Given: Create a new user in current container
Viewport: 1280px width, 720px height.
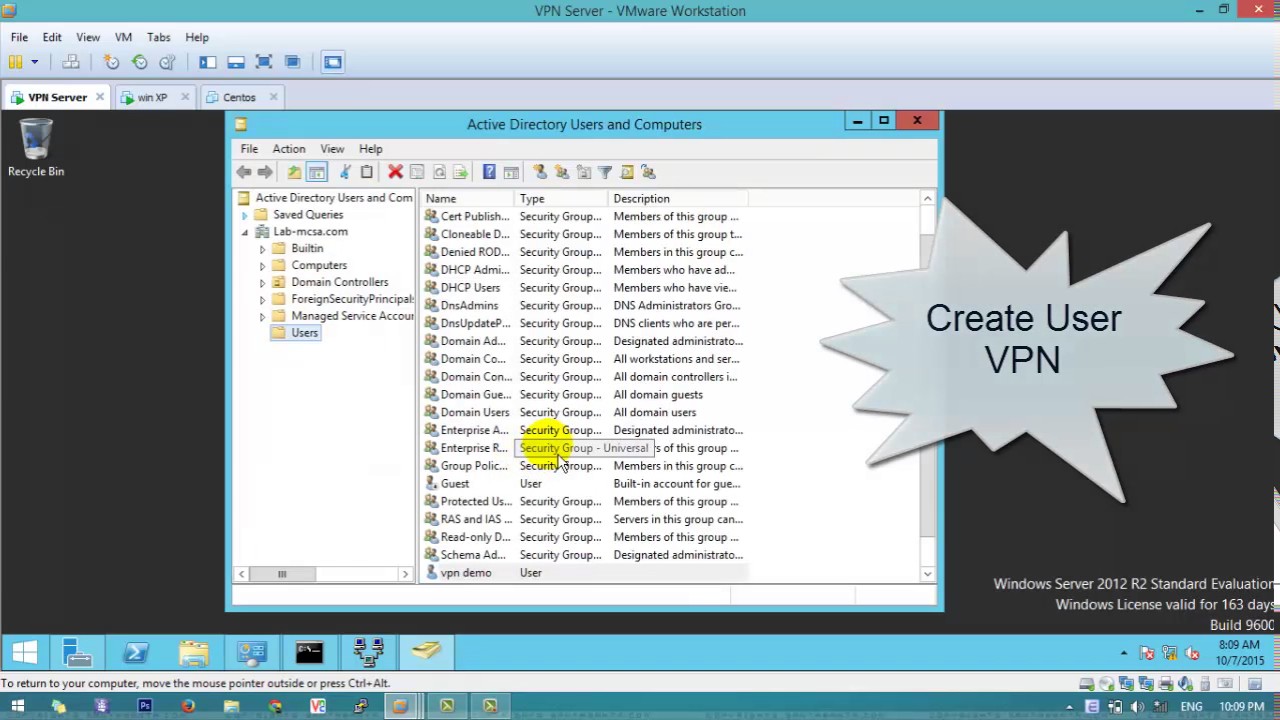Looking at the screenshot, I should [540, 172].
